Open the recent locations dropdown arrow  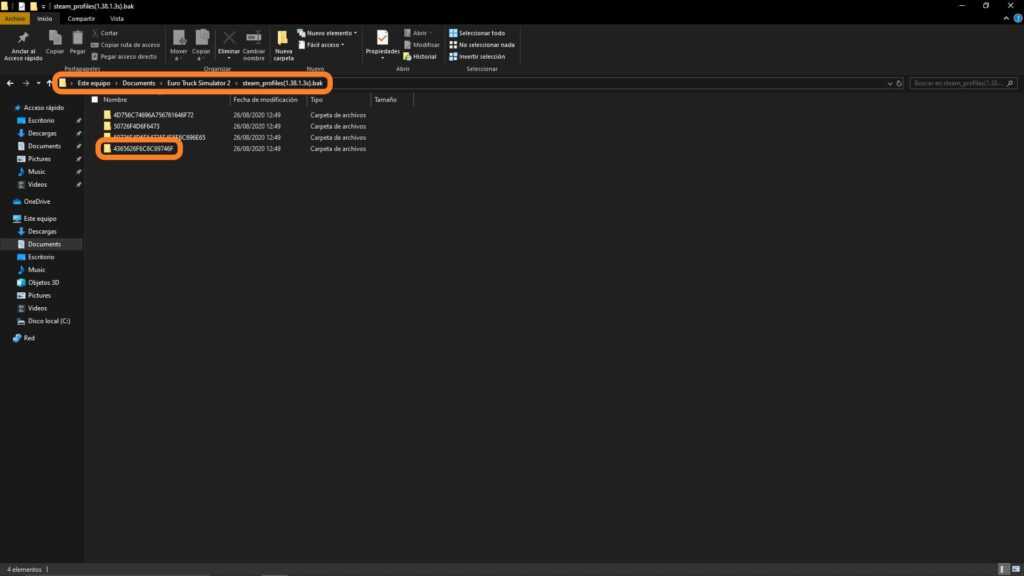(x=38, y=83)
